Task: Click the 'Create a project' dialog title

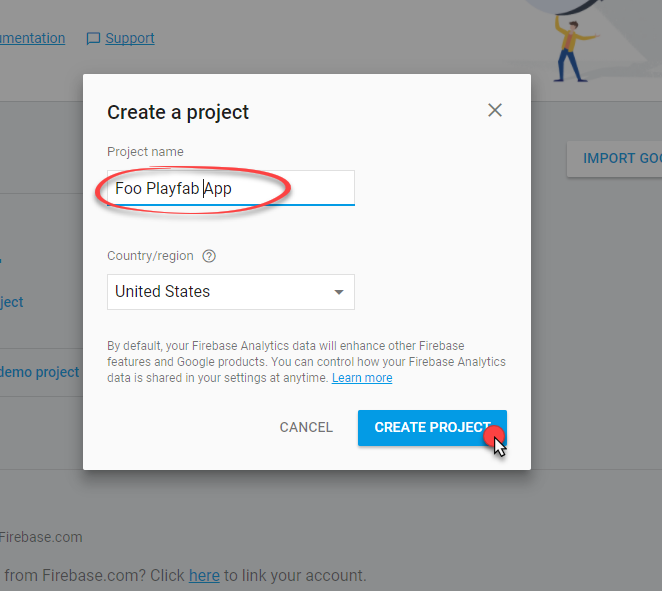Action: [178, 112]
